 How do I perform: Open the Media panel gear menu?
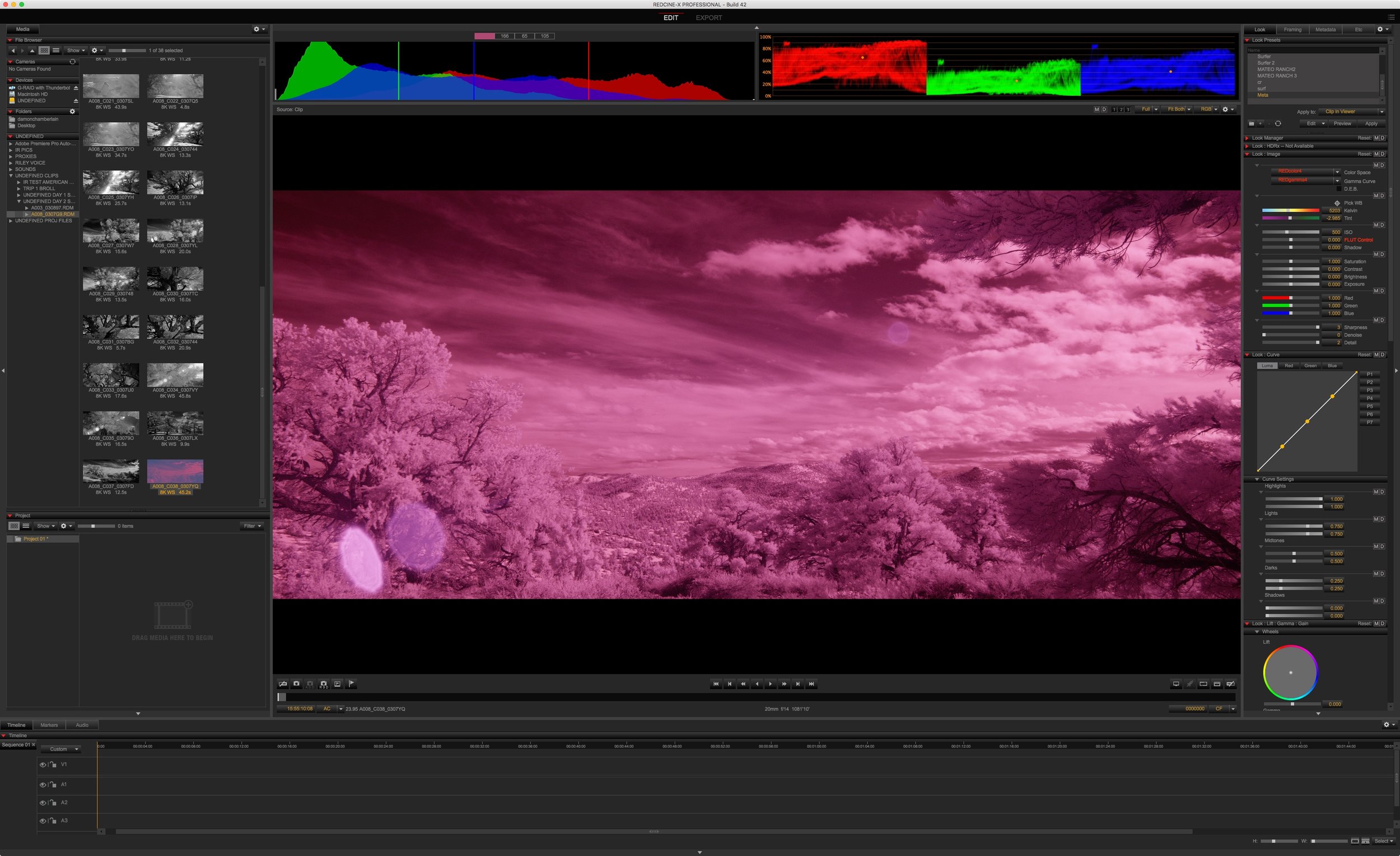(x=259, y=29)
